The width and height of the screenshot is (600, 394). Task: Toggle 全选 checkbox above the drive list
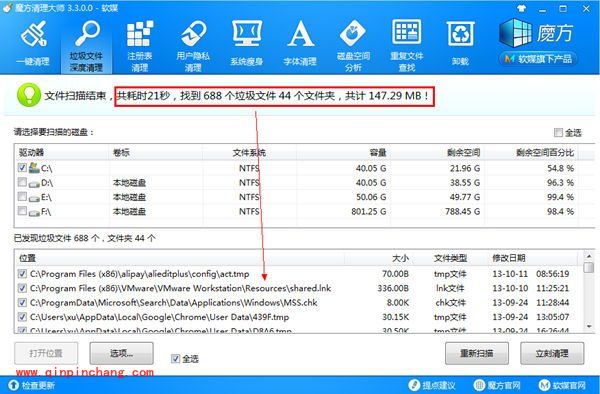558,133
